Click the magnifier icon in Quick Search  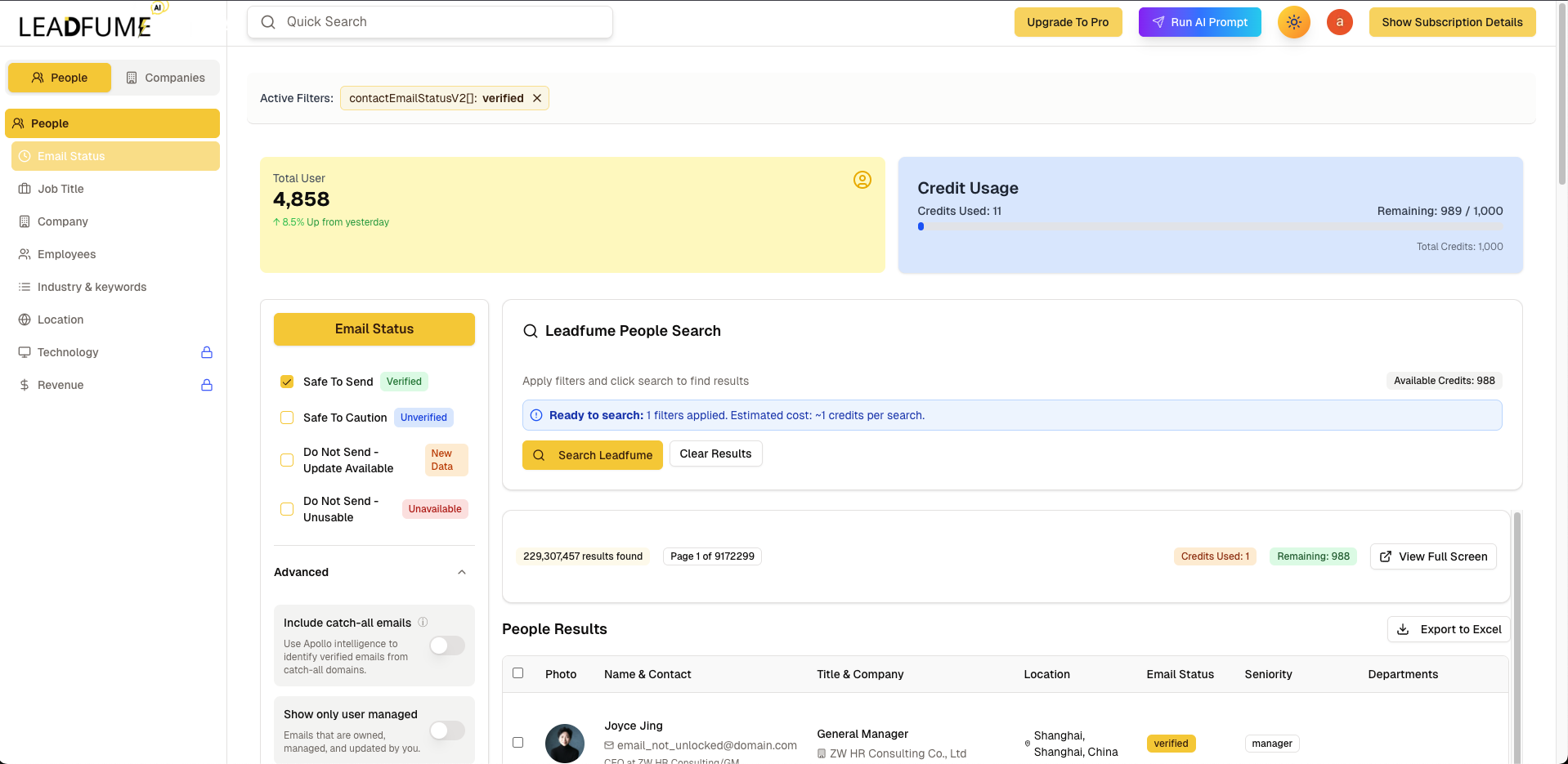pyautogui.click(x=268, y=22)
